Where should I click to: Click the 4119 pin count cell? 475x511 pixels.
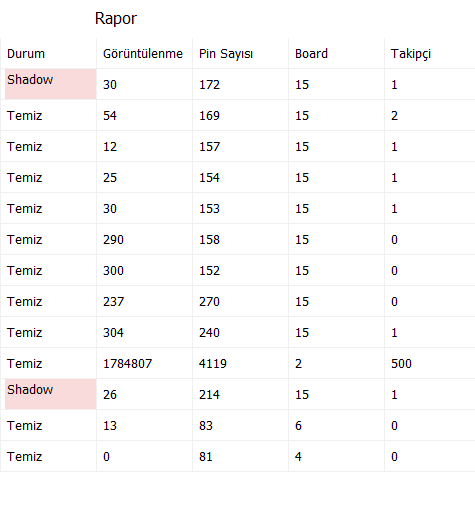pyautogui.click(x=241, y=363)
